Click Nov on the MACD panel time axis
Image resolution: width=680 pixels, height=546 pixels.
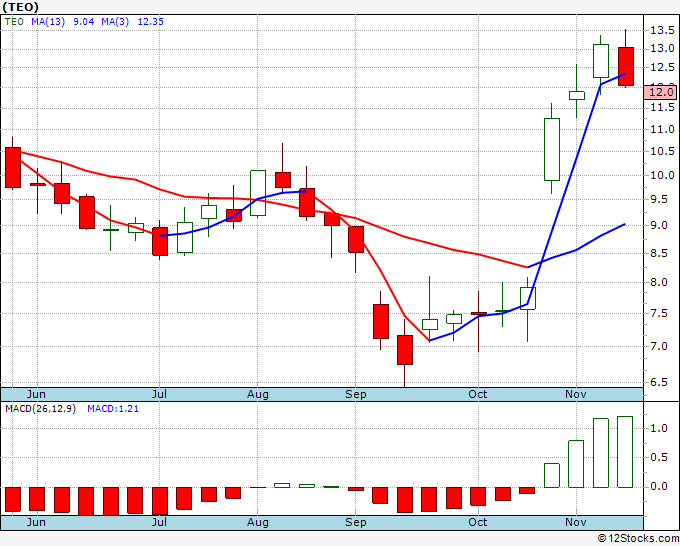click(575, 522)
